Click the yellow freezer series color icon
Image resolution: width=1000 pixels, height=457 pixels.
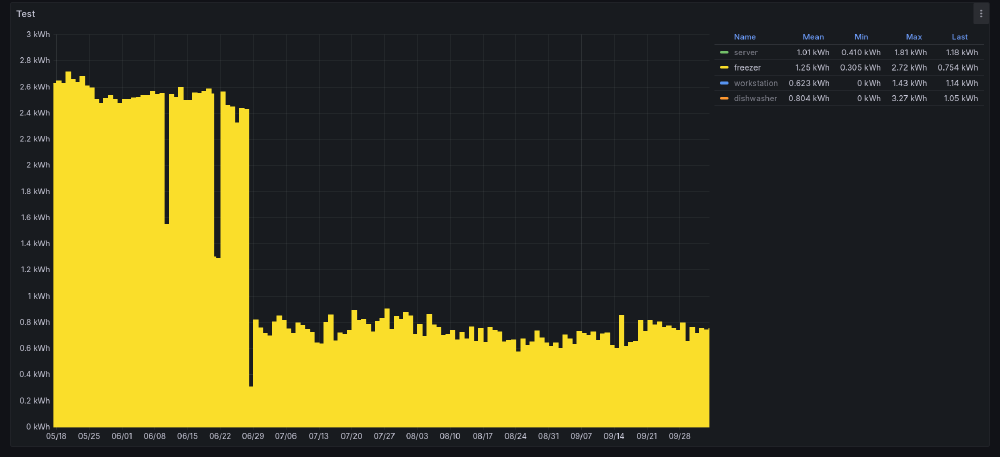[723, 68]
